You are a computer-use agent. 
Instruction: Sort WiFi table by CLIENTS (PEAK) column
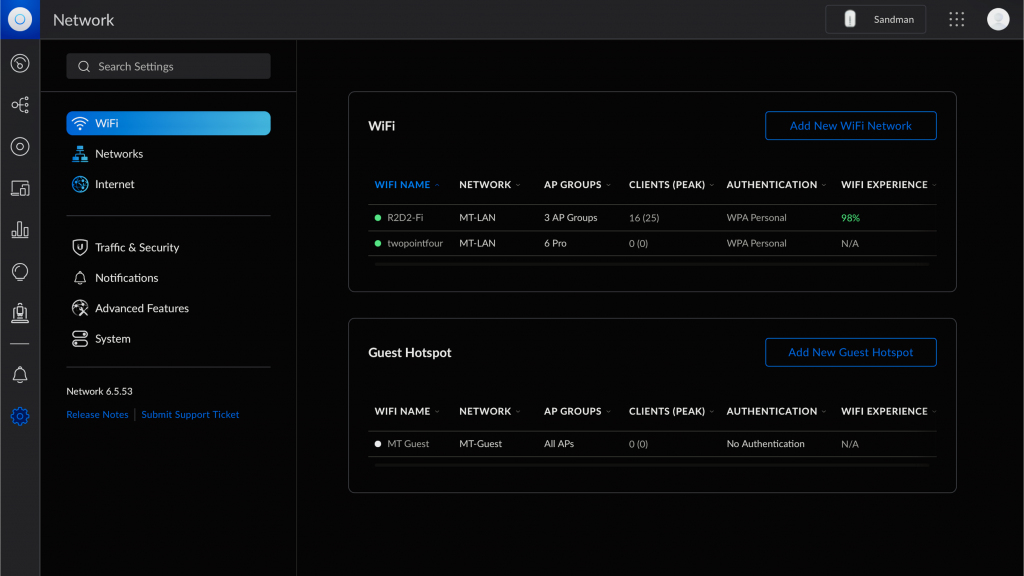[x=667, y=185]
